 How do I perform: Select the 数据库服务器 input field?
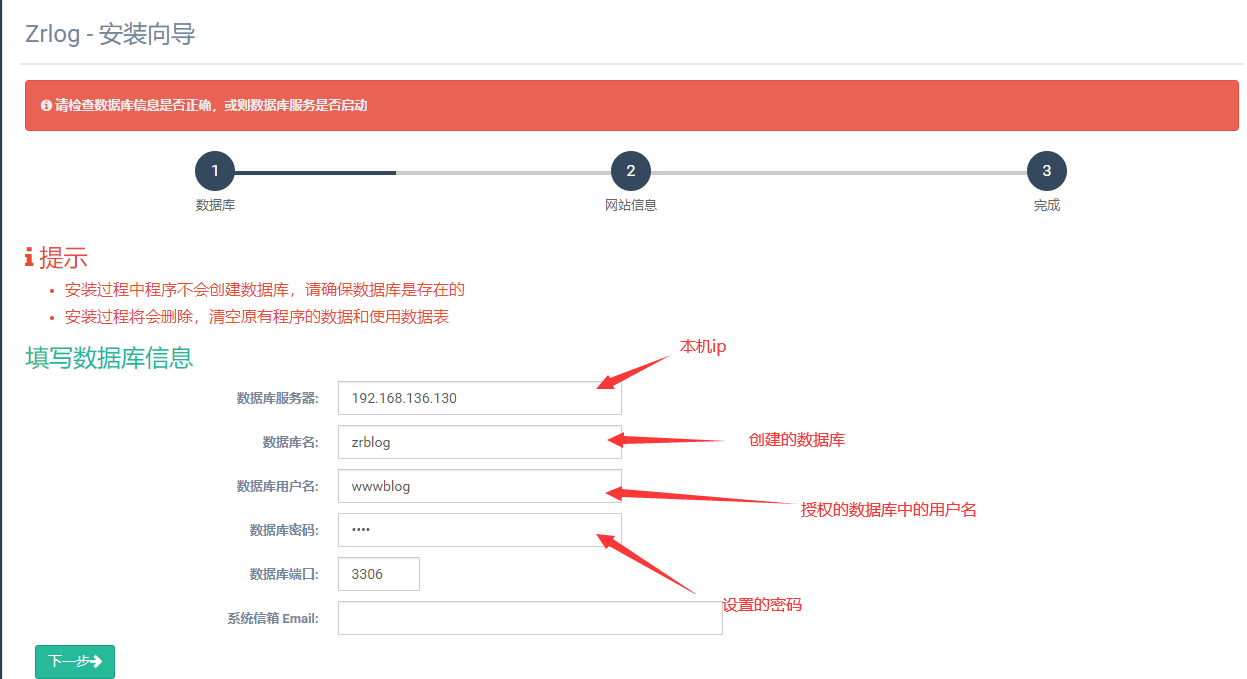coord(479,397)
